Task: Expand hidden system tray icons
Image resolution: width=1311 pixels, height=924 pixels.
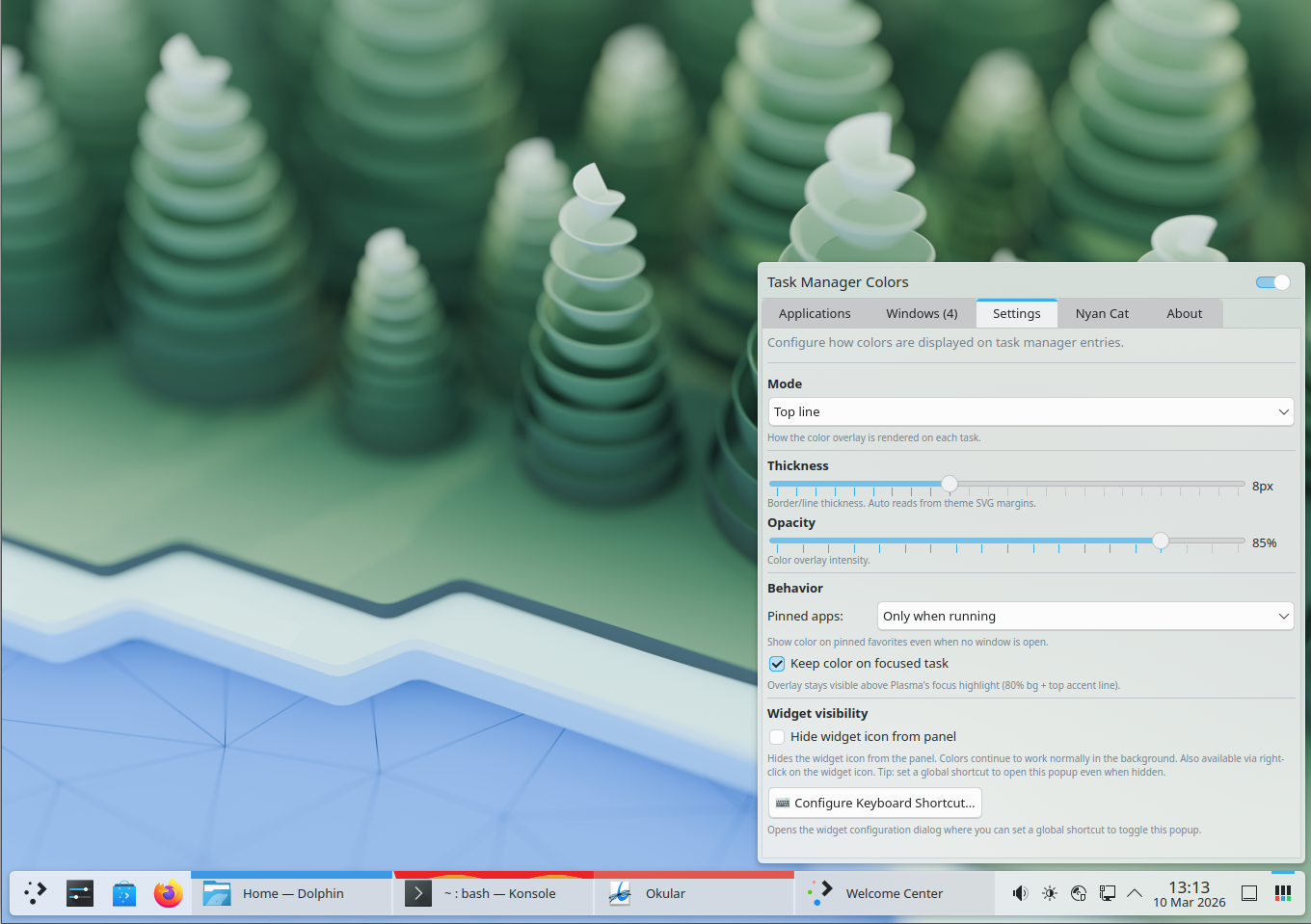Action: pos(1135,893)
